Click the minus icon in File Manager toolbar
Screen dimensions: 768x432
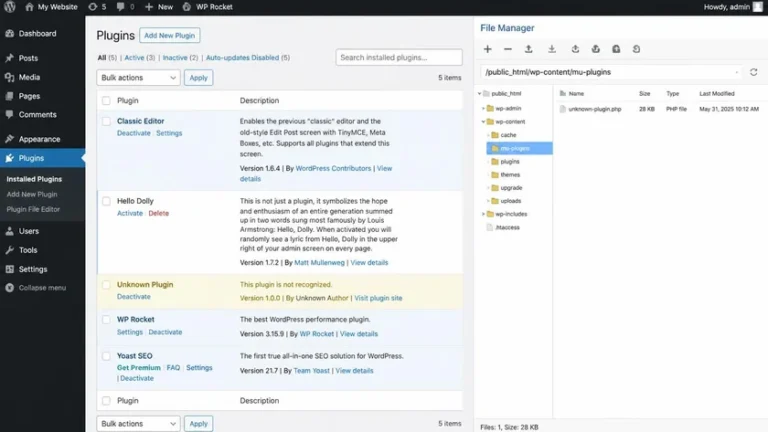point(508,49)
